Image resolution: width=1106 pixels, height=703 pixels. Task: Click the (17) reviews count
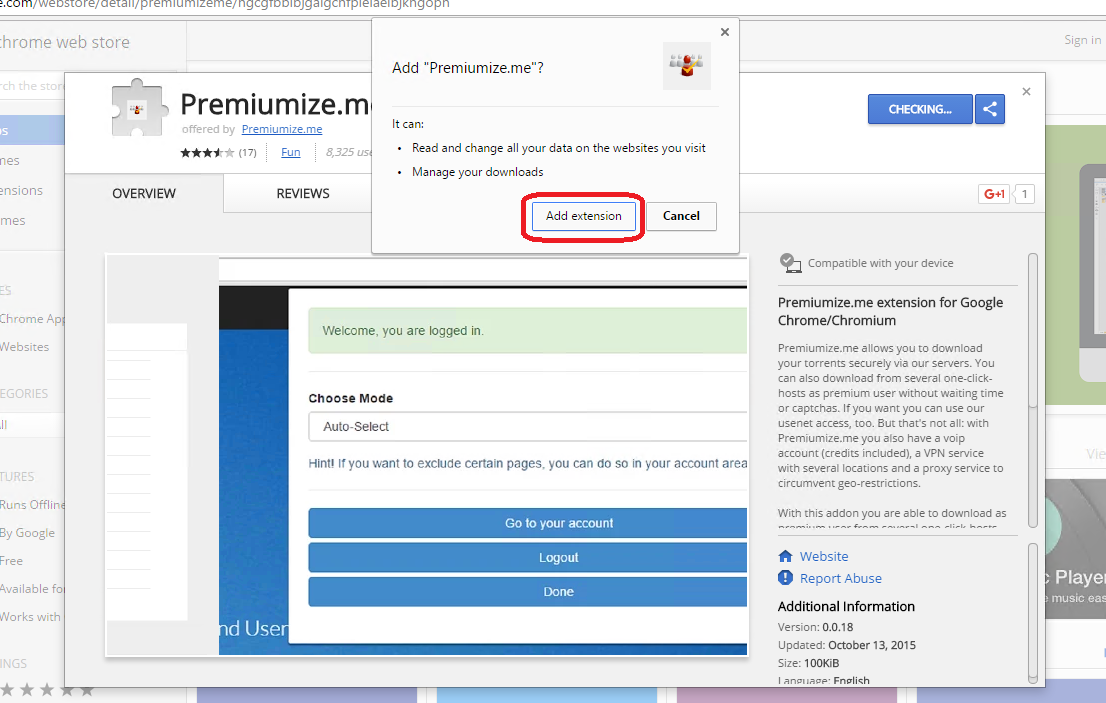click(247, 152)
